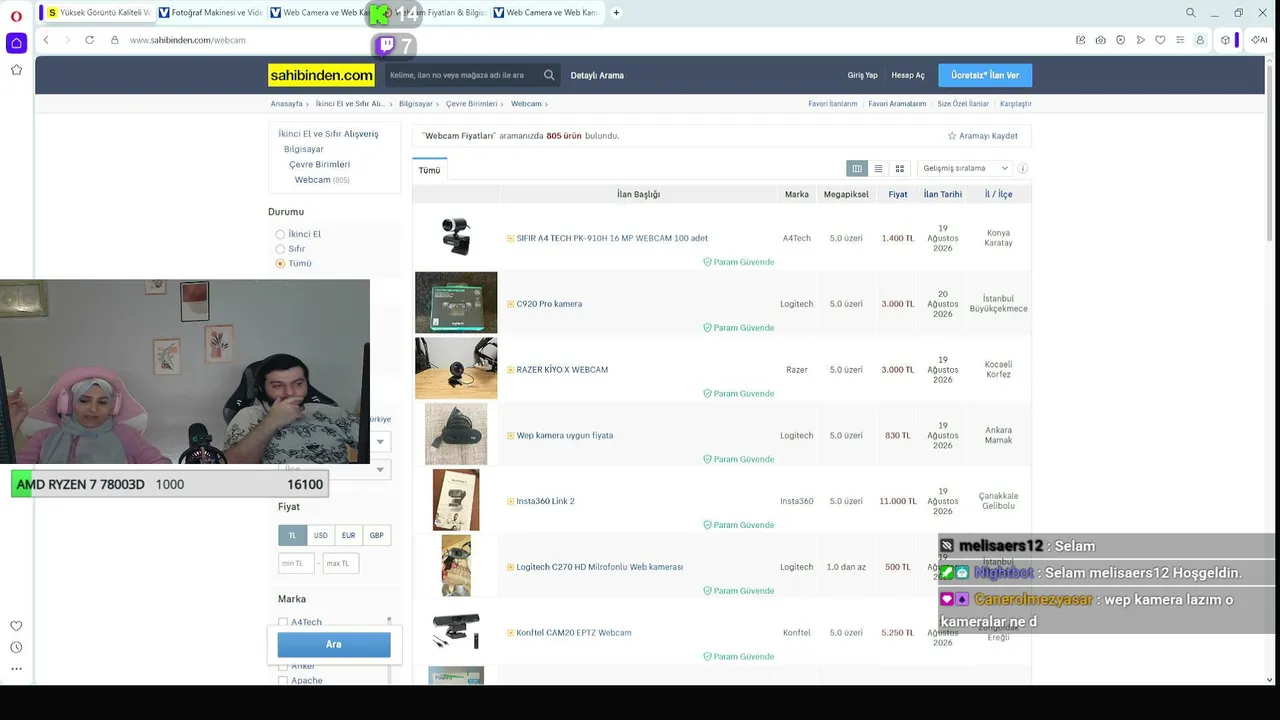
Task: Select İkinci El condition radio
Action: pos(280,234)
